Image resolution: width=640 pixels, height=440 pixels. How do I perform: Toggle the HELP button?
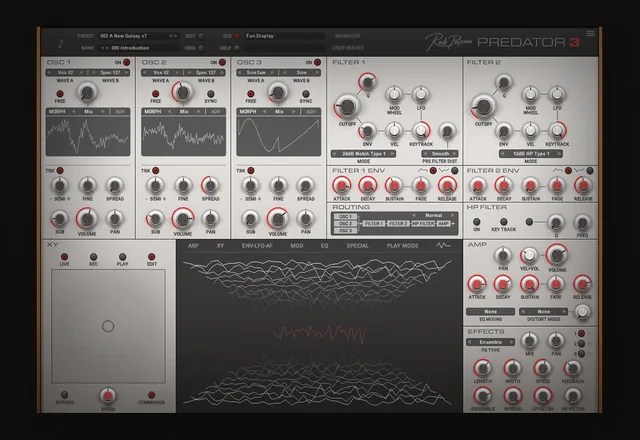tap(237, 48)
